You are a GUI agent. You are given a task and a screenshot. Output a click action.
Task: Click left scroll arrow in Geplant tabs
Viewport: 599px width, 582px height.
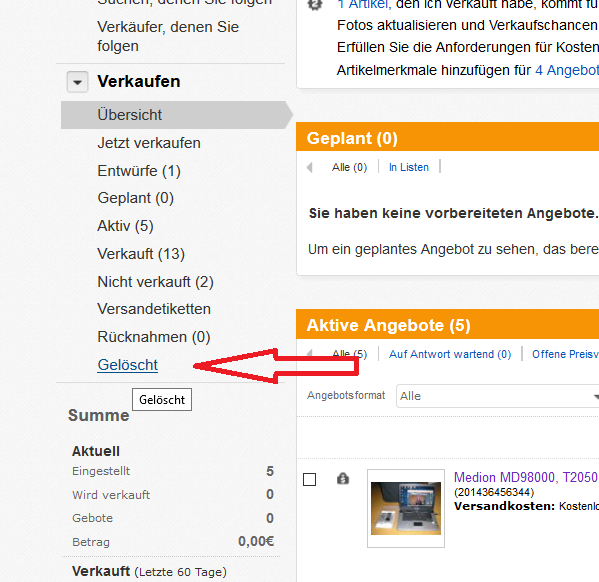(x=310, y=167)
